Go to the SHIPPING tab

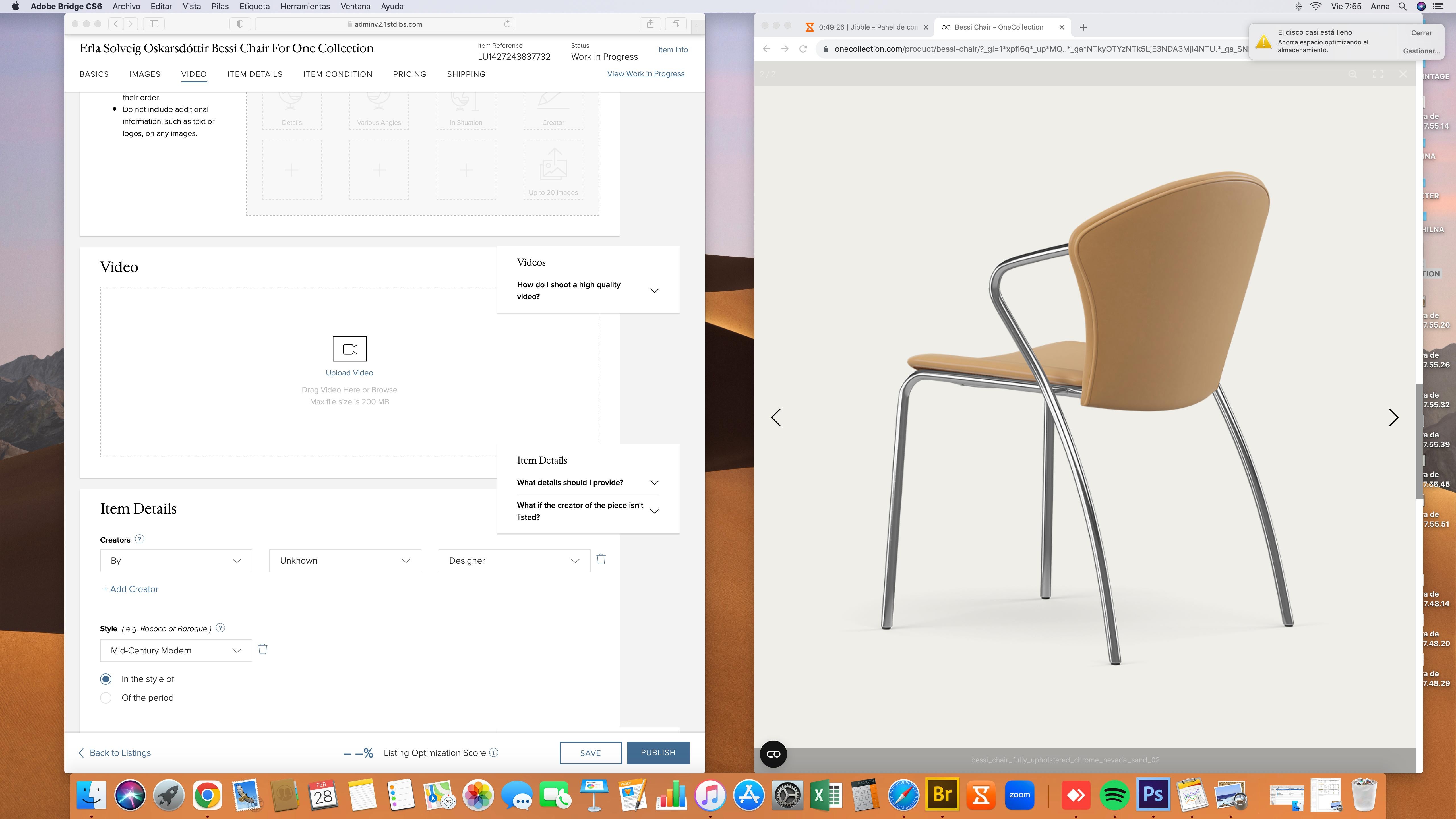tap(466, 74)
